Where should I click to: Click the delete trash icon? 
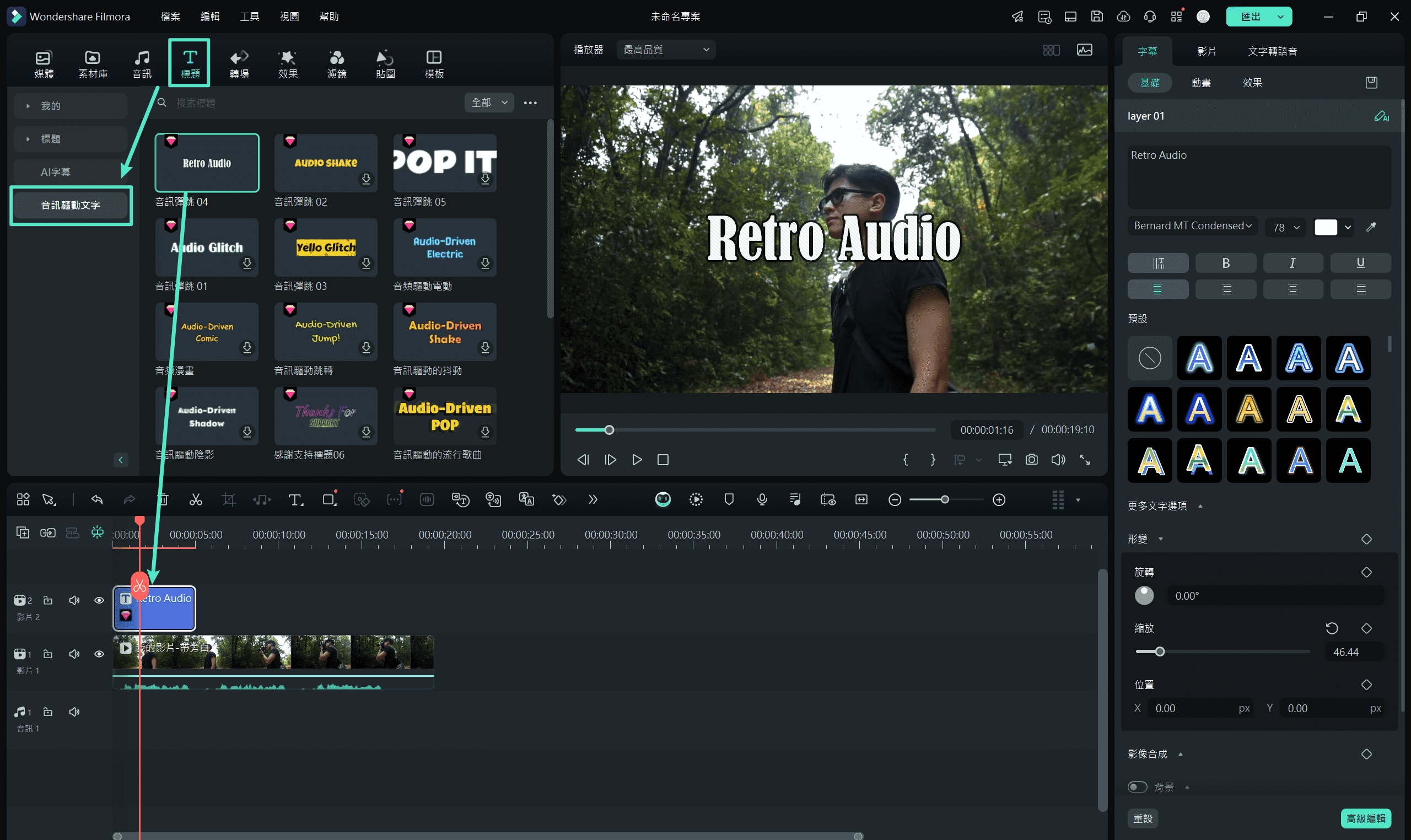[163, 499]
